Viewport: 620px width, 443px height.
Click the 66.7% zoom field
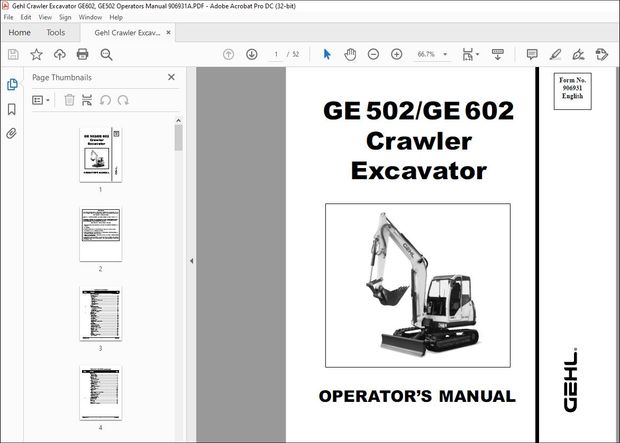coord(426,54)
